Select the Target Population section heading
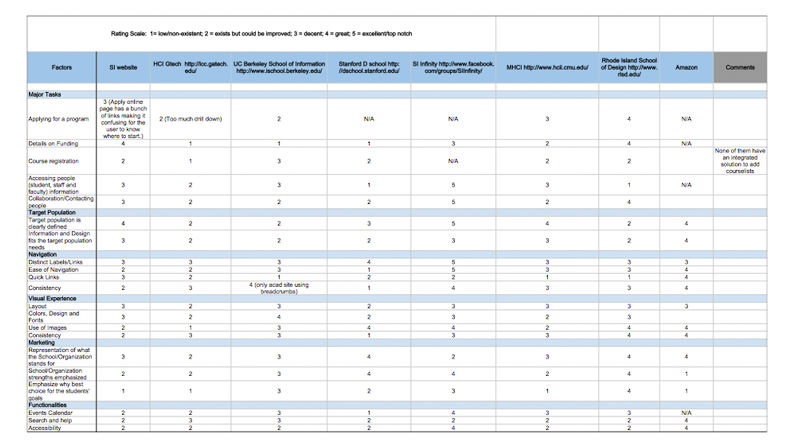This screenshot has width=791, height=444. click(x=52, y=212)
